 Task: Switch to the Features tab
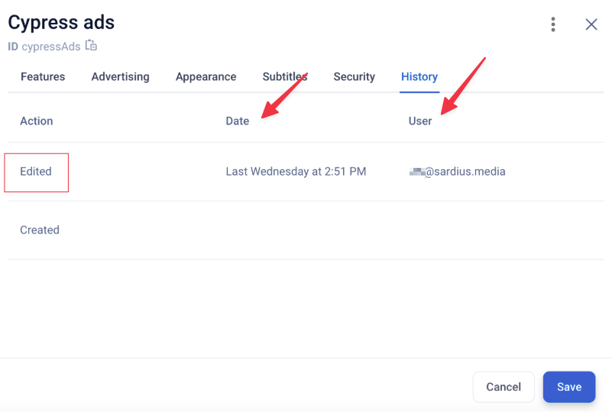coord(43,76)
